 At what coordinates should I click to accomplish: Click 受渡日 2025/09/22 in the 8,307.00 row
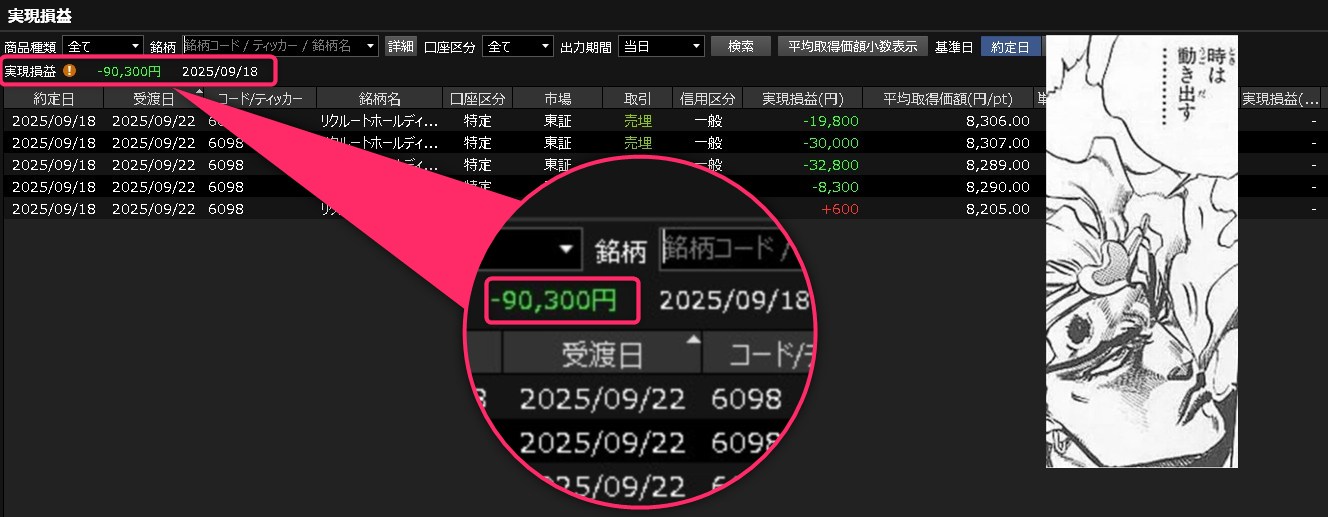[154, 142]
